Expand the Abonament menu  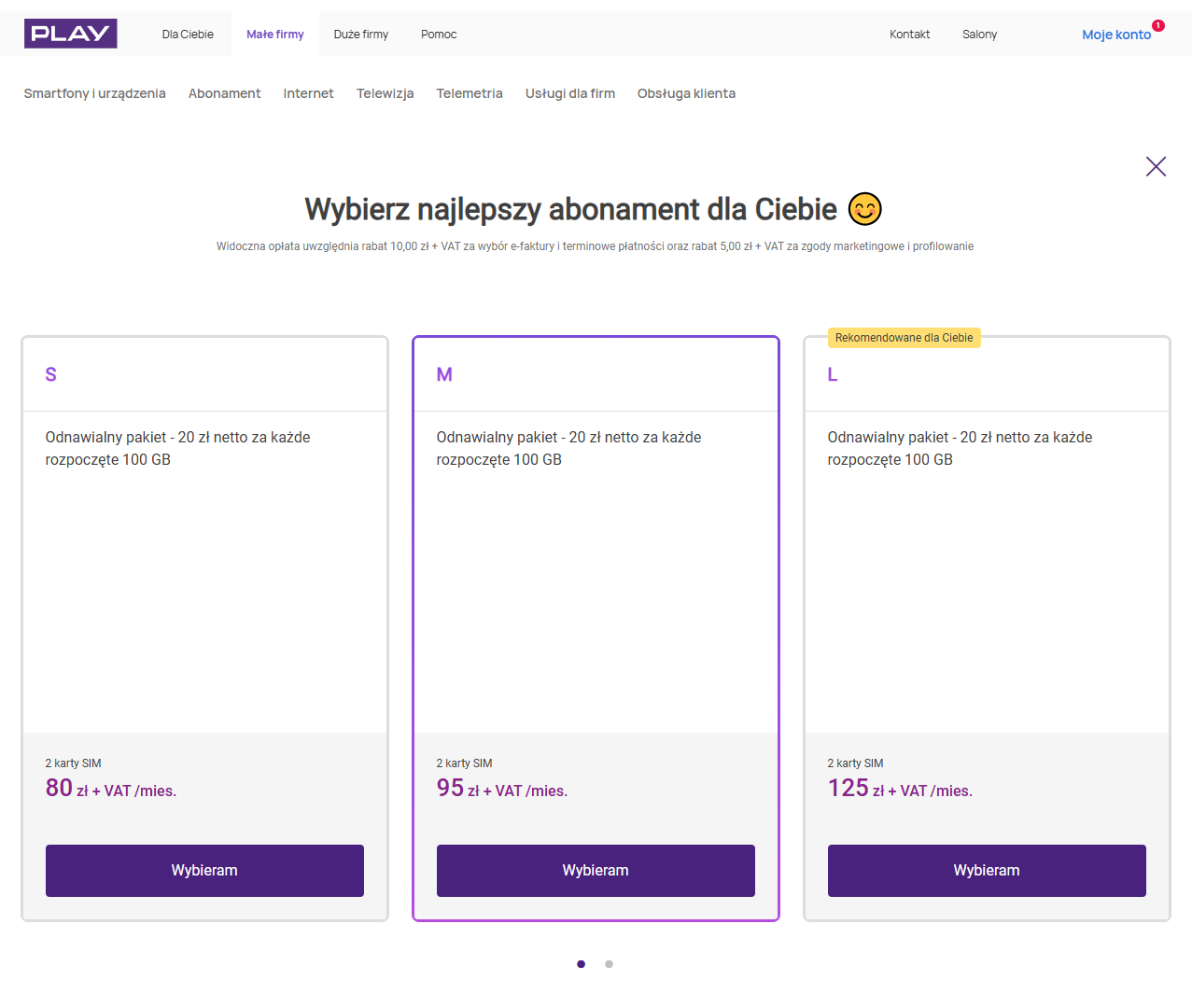[x=224, y=93]
